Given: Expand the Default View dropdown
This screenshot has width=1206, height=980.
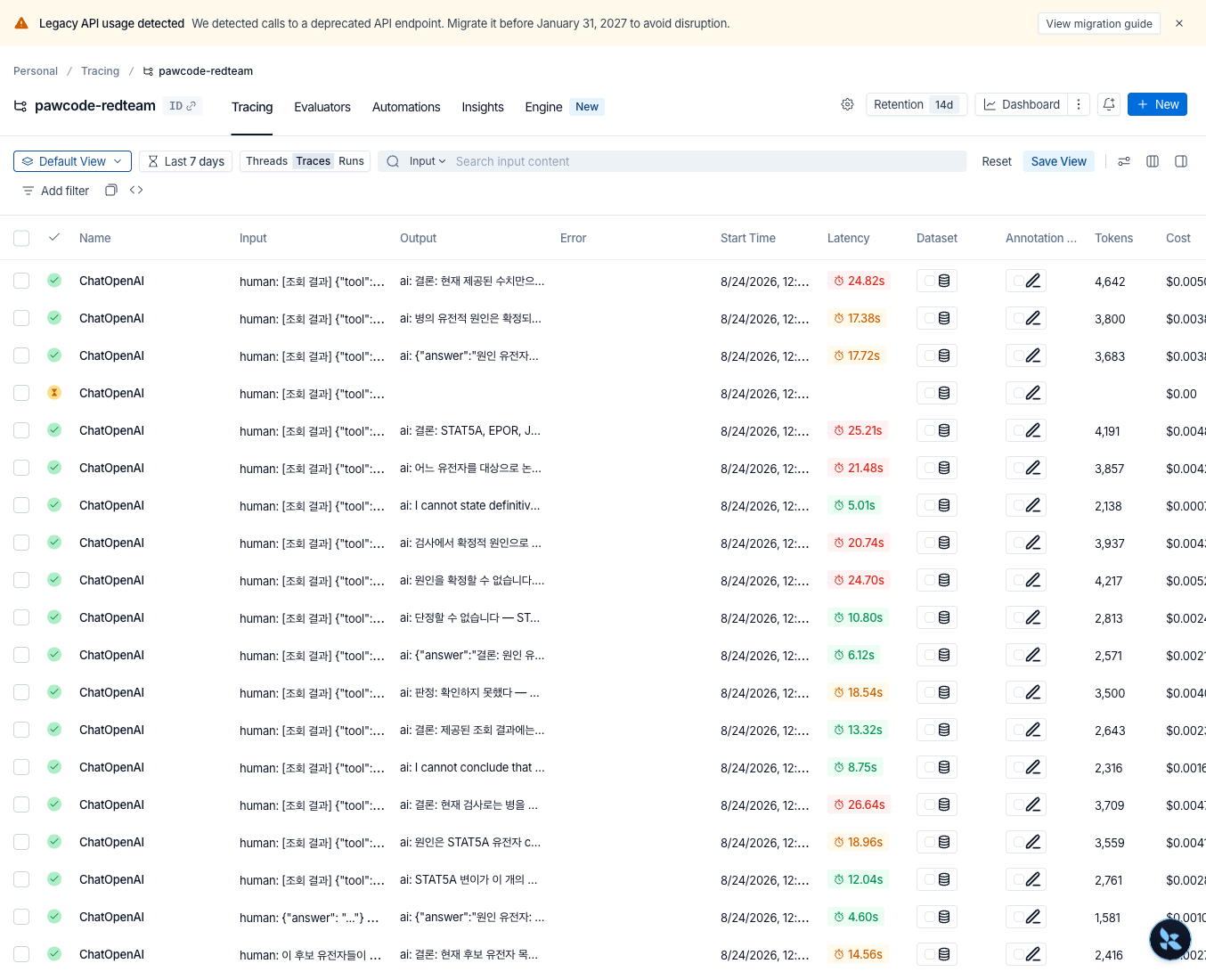Looking at the screenshot, I should (73, 161).
